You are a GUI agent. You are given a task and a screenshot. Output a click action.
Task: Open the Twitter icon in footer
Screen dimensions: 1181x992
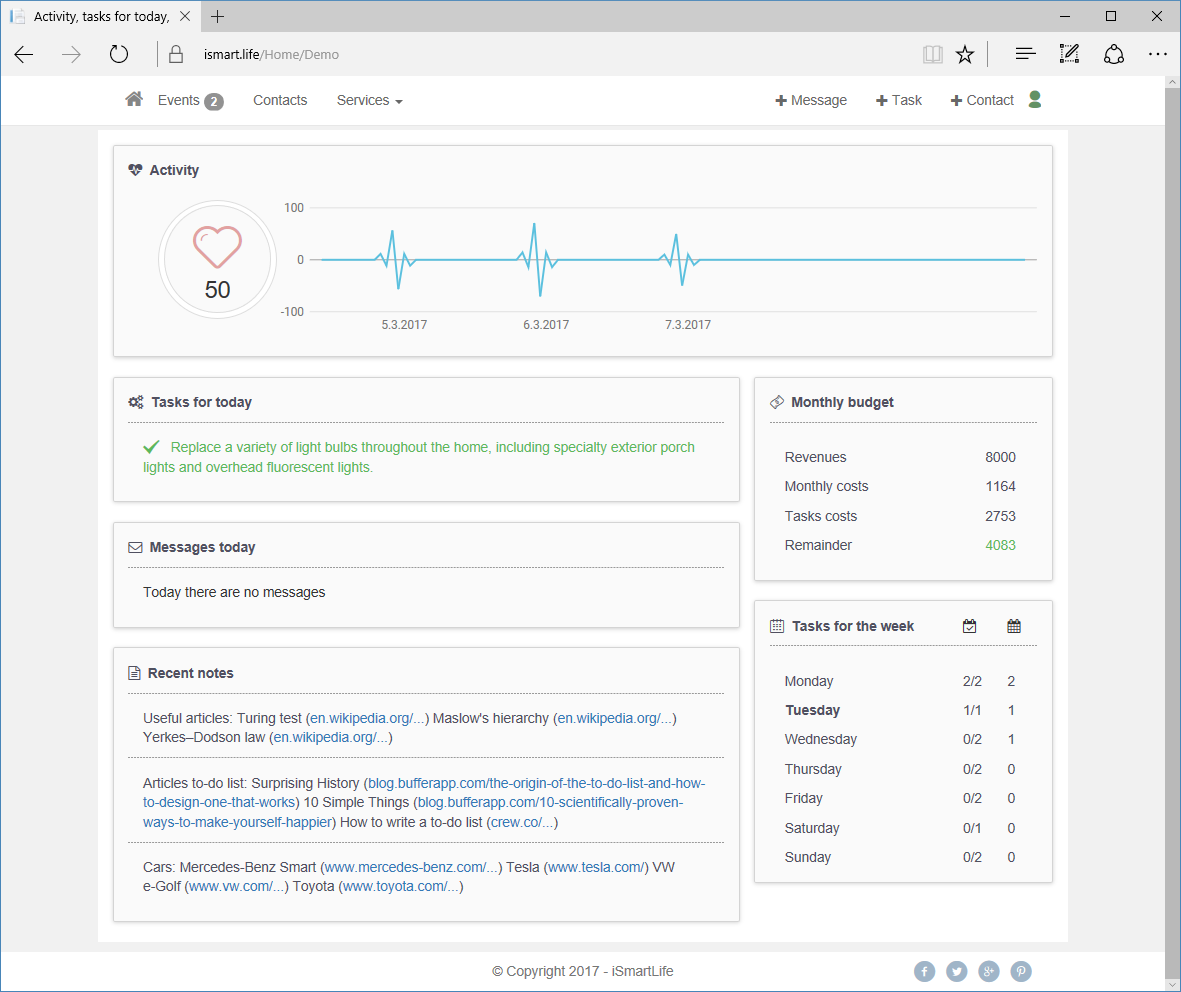tap(957, 972)
